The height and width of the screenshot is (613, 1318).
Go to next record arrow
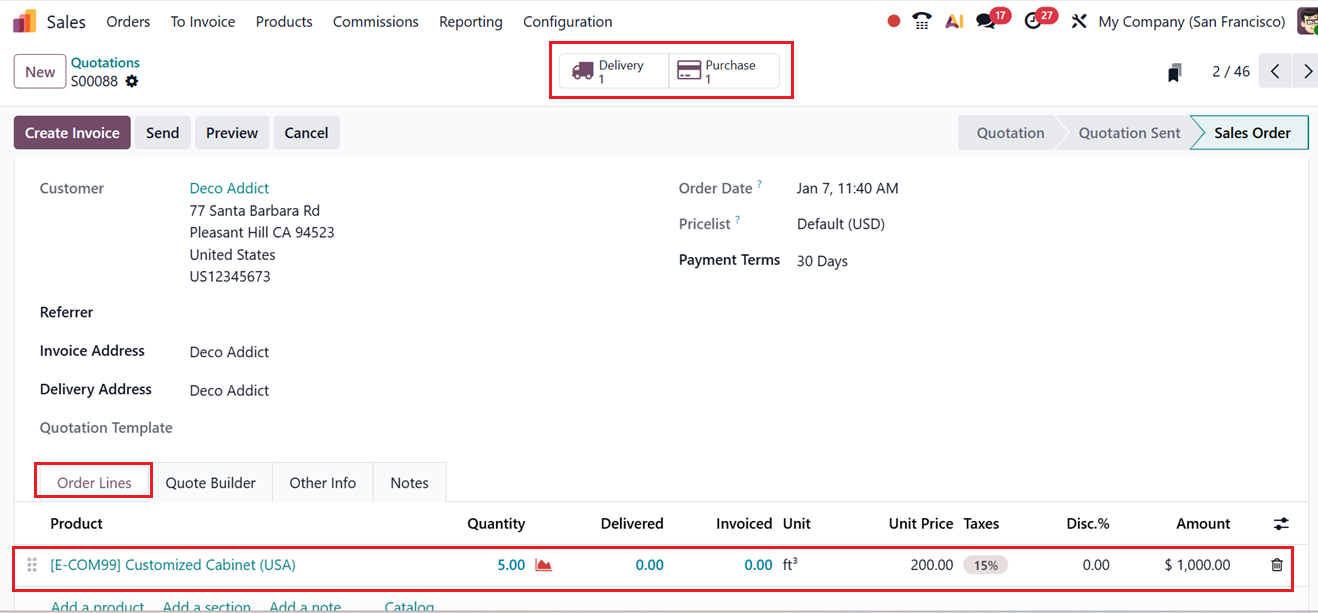pos(1306,71)
